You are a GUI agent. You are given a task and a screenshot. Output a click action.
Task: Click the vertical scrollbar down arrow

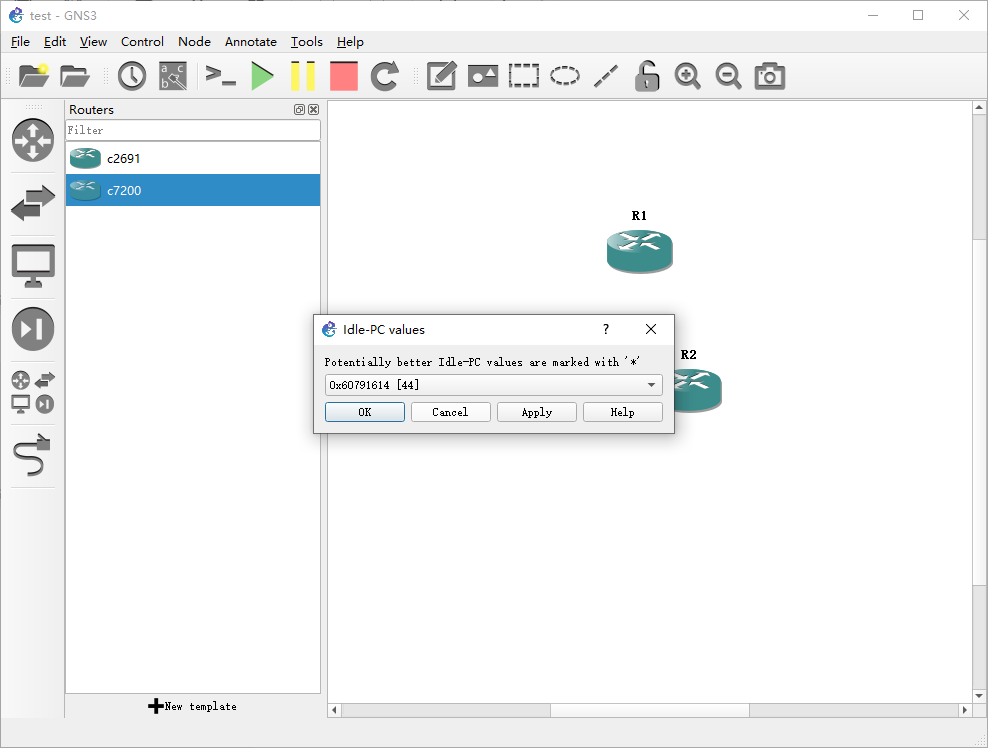click(x=979, y=696)
